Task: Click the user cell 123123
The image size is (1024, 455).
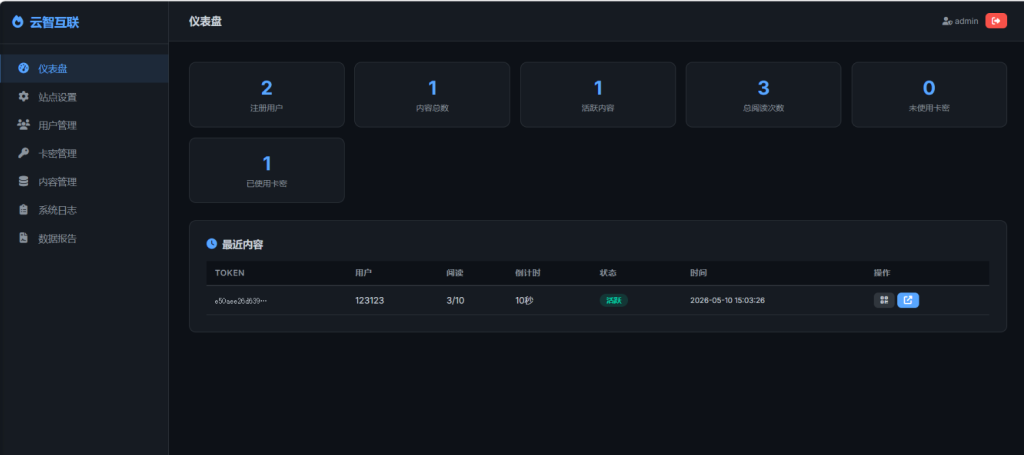Action: [370, 300]
